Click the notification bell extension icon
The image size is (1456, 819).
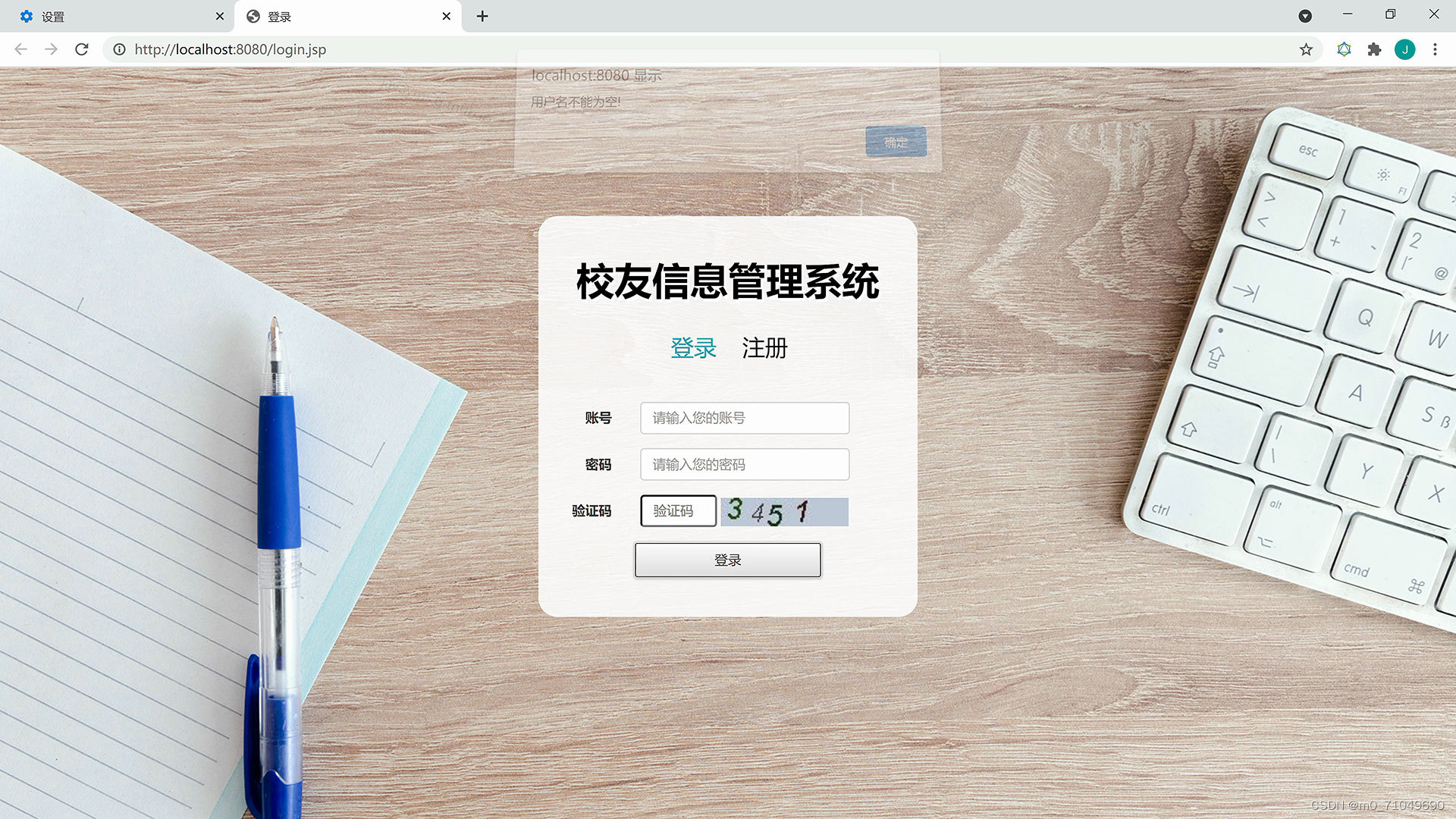point(1344,49)
